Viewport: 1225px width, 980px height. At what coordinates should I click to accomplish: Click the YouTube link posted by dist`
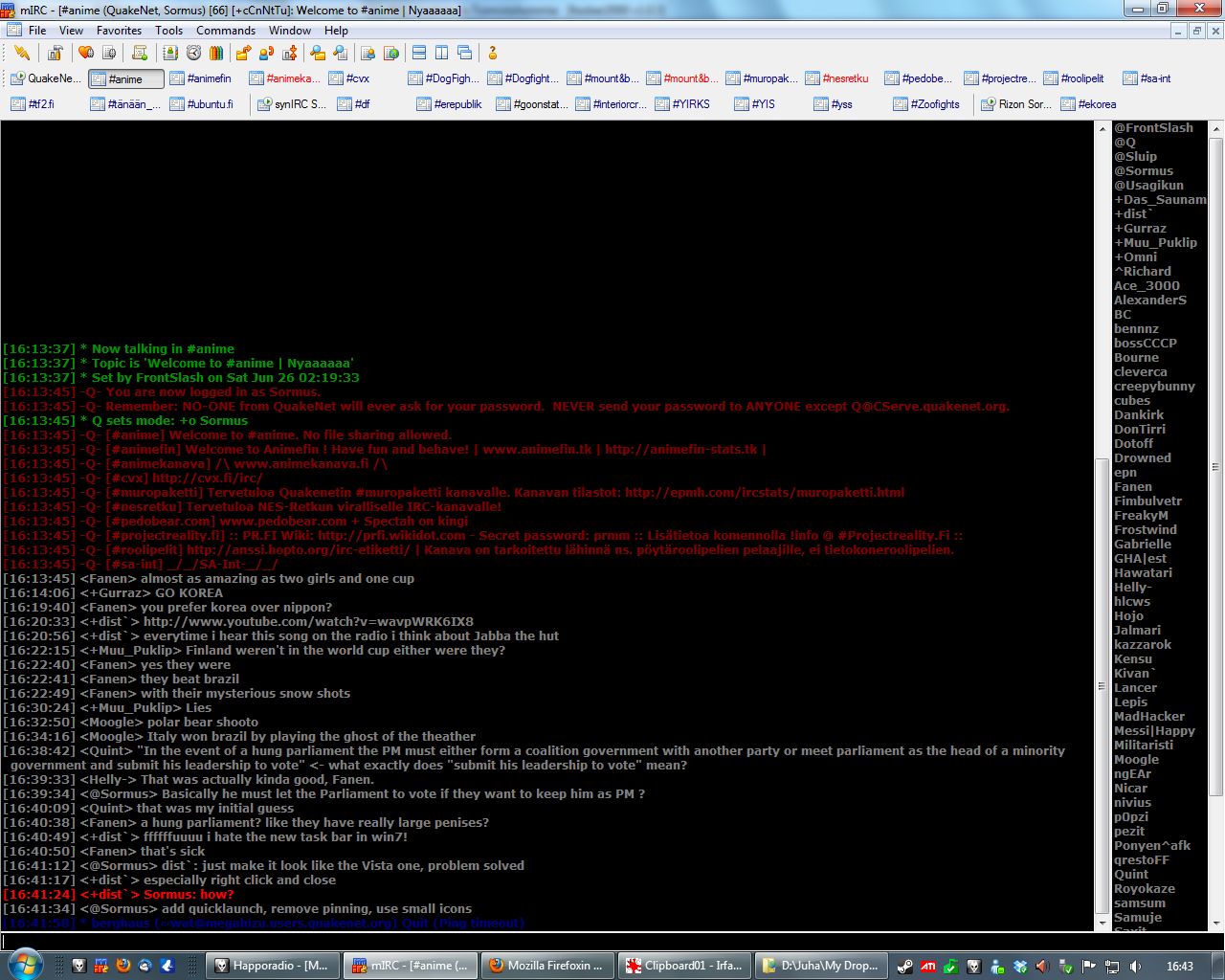pyautogui.click(x=308, y=622)
